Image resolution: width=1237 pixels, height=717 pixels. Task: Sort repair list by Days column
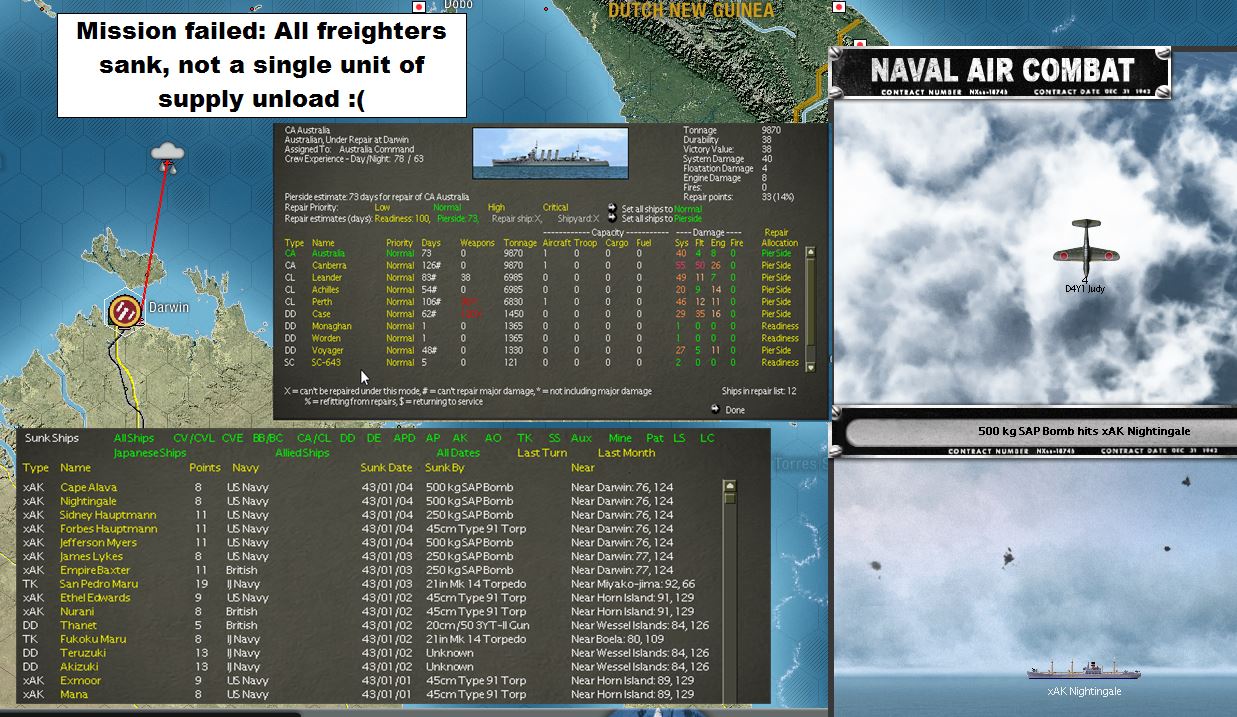[x=431, y=242]
